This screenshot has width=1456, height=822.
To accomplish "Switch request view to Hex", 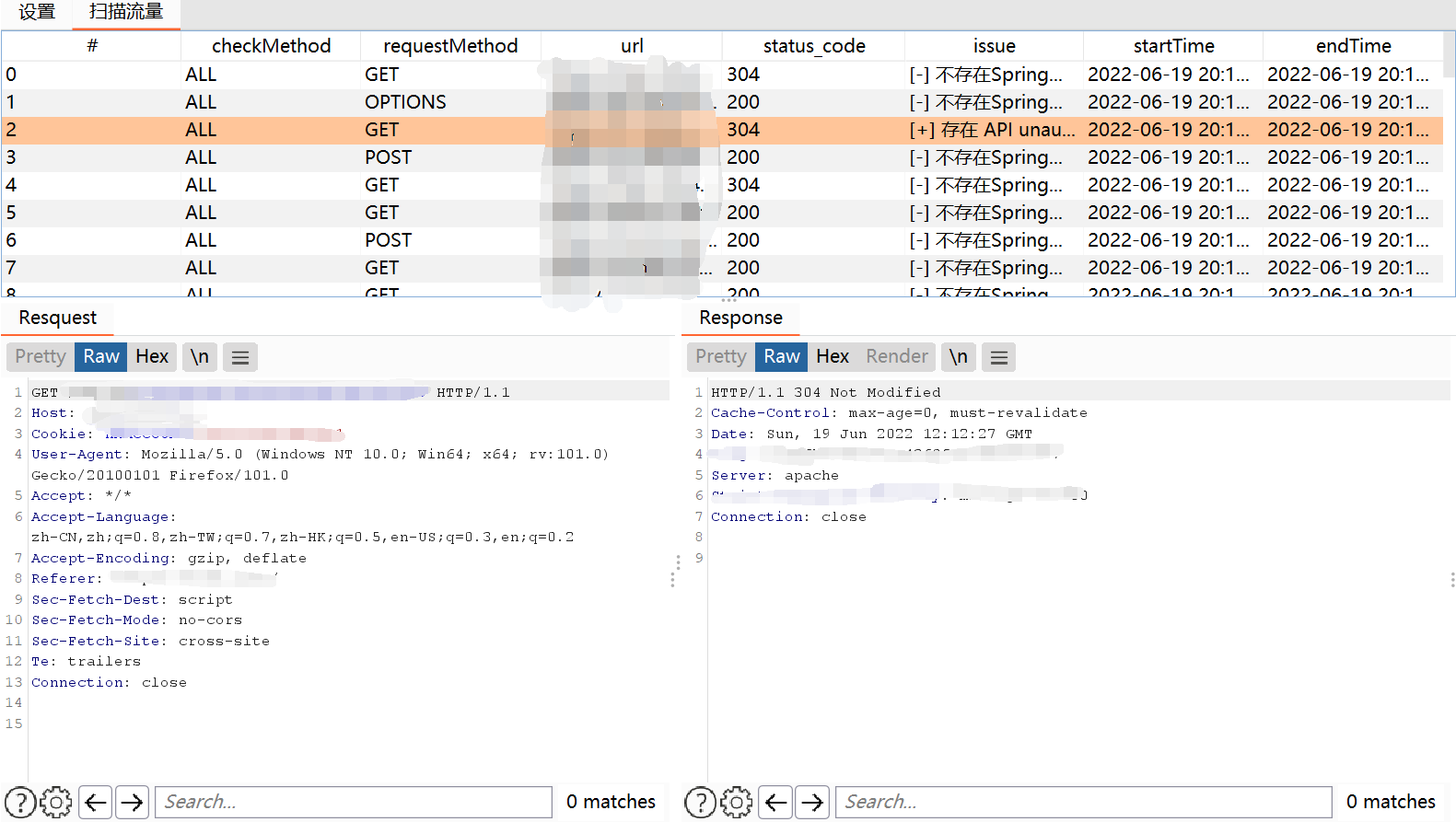I will click(152, 357).
